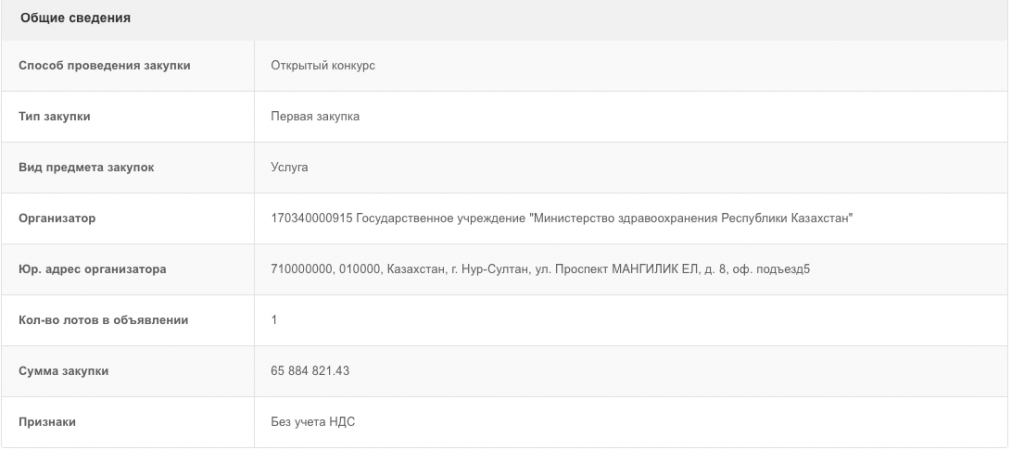Select the Организатор row label
Image resolution: width=1024 pixels, height=462 pixels.
click(57, 218)
